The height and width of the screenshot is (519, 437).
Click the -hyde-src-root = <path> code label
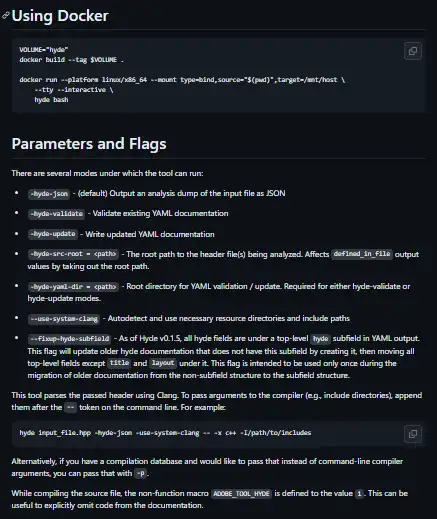pyautogui.click(x=73, y=254)
